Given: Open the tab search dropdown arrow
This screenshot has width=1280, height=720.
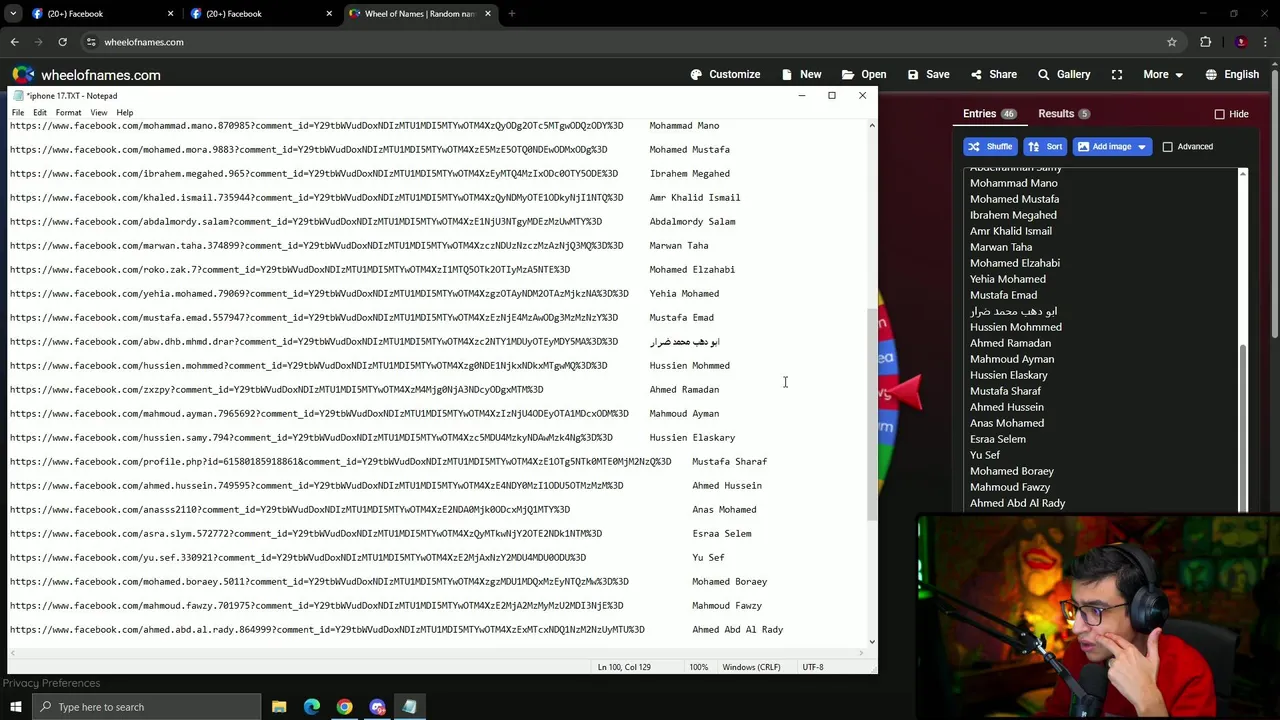Looking at the screenshot, I should coord(13,14).
